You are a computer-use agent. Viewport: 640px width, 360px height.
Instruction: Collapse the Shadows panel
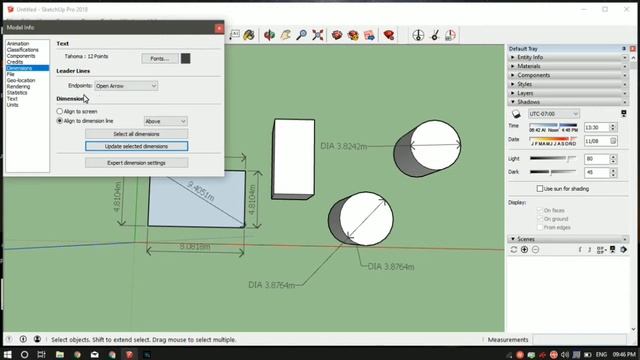tap(567, 102)
